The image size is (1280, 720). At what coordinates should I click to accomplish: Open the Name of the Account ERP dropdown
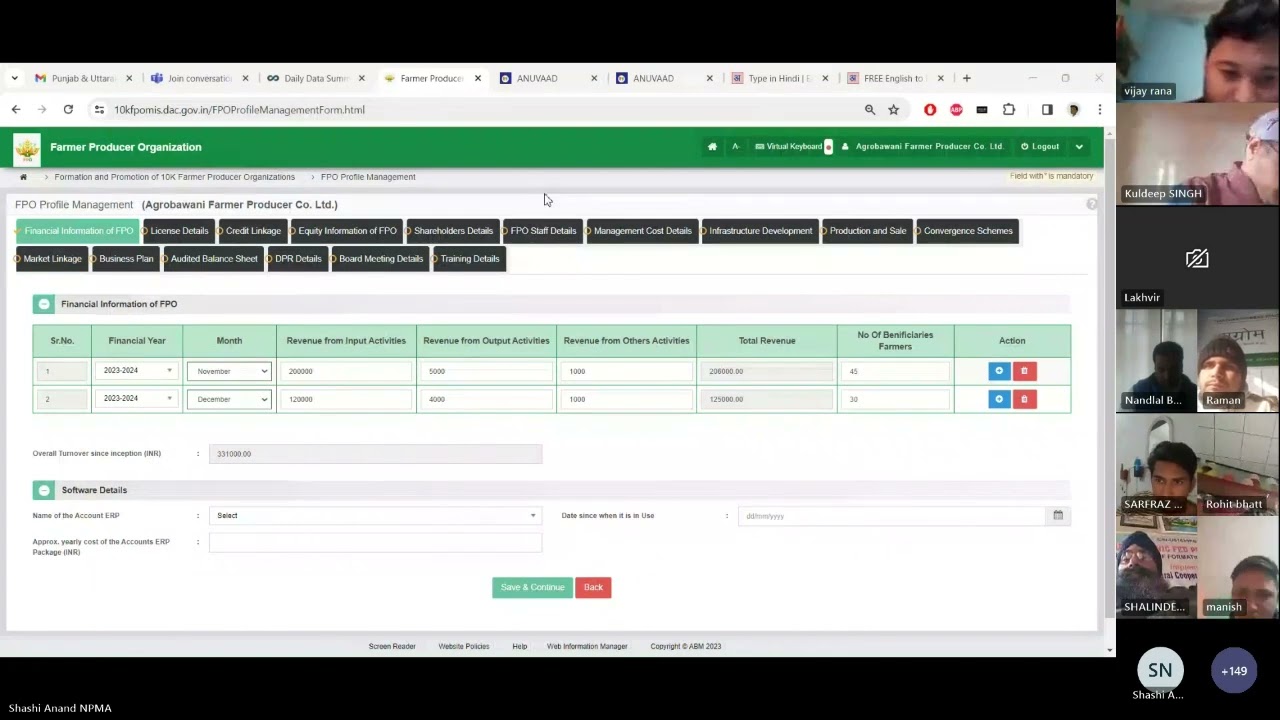pos(375,516)
